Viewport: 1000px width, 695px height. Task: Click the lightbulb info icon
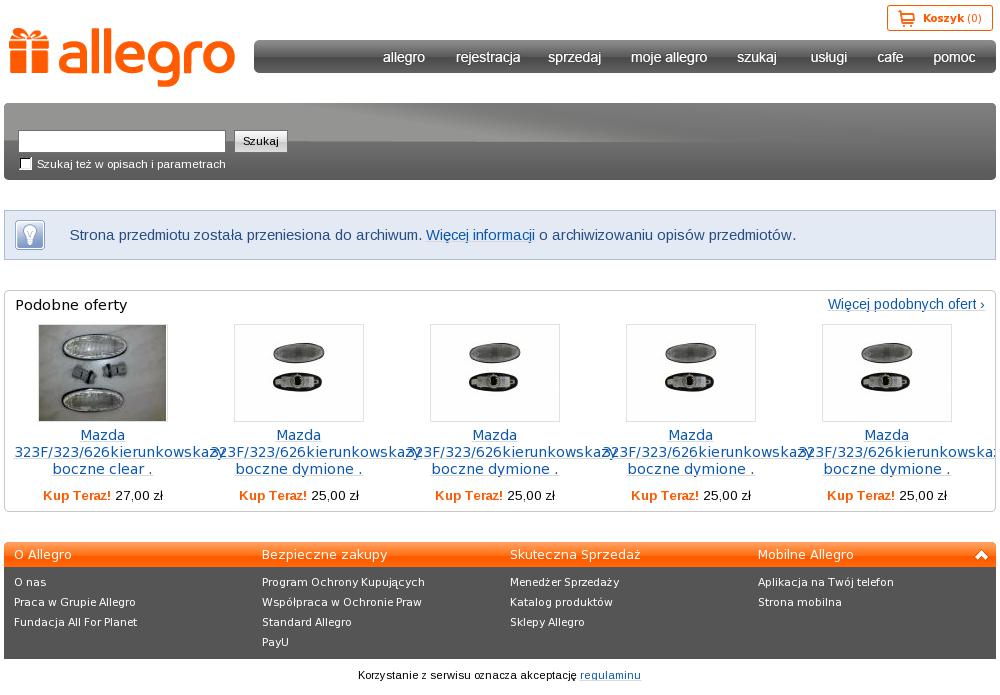(30, 235)
